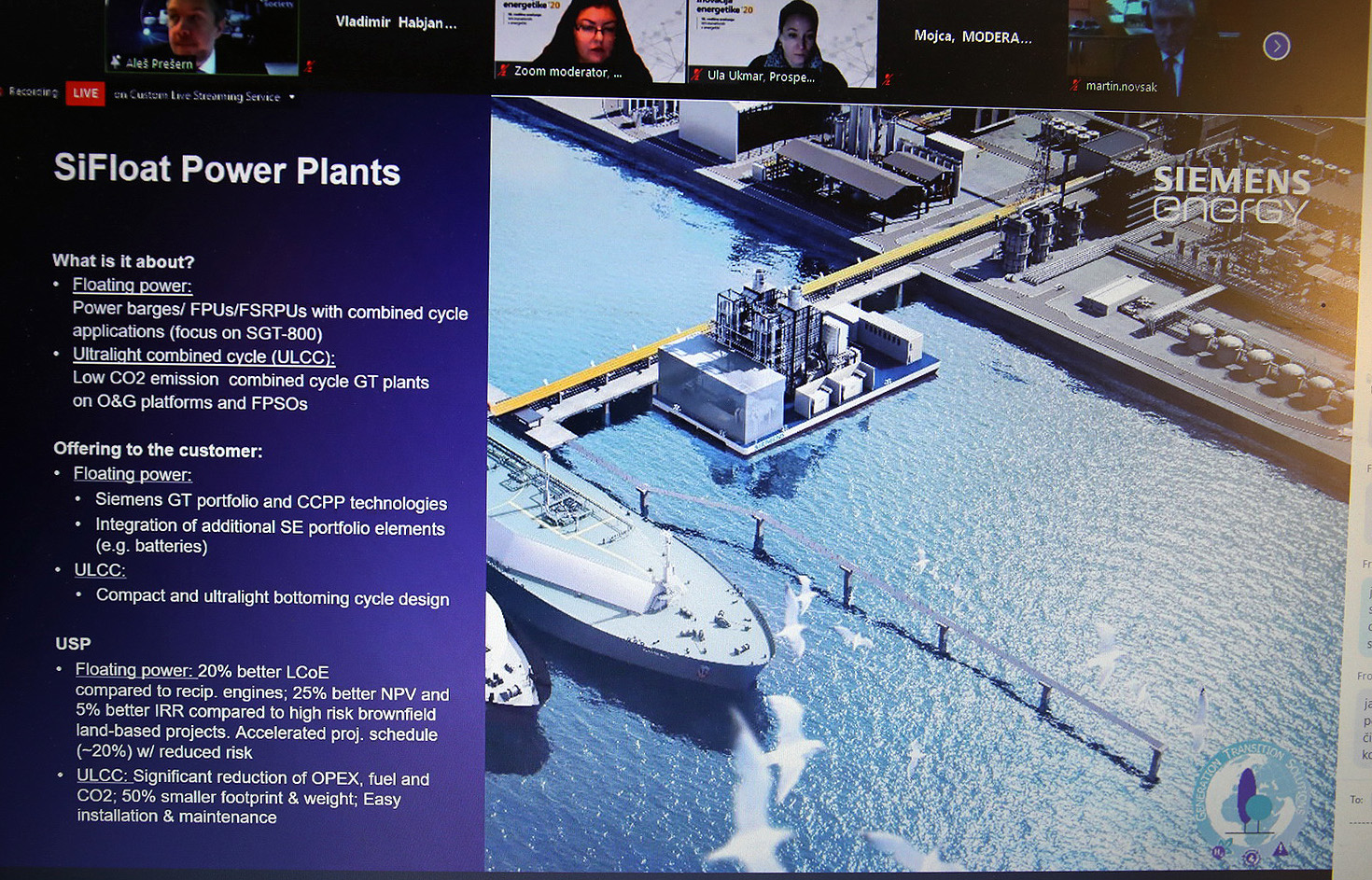Click the 'To:' chat recipient field
This screenshot has height=880, width=1372.
(1359, 801)
